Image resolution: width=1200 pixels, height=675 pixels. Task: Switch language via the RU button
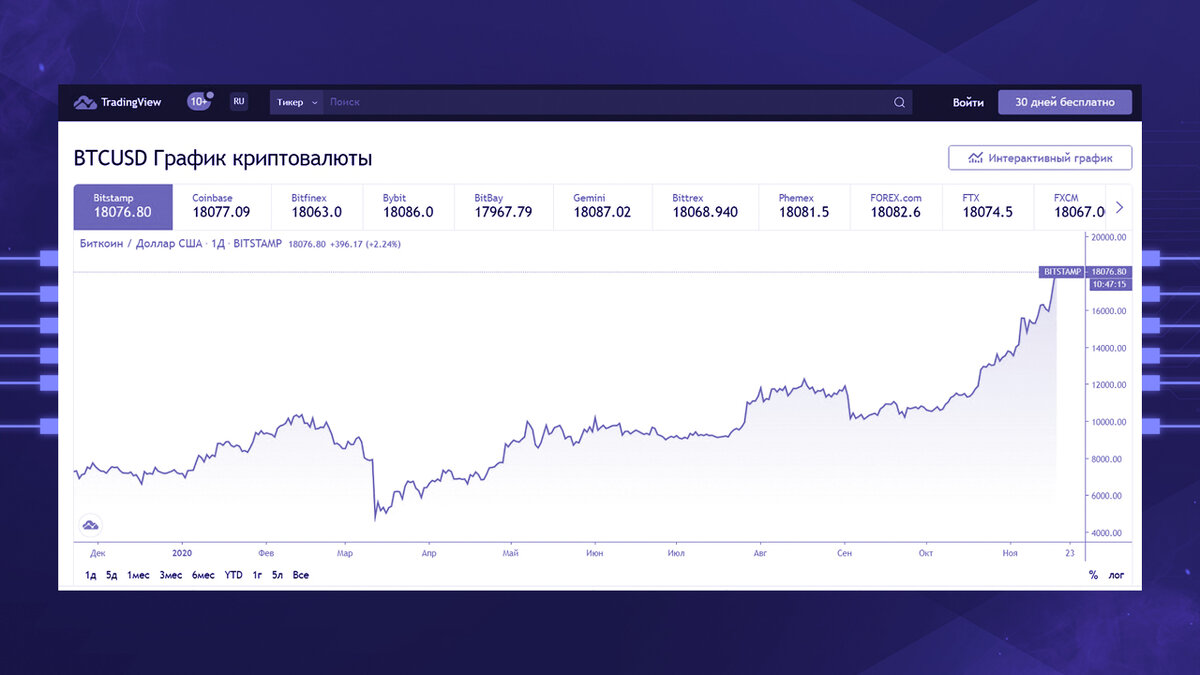coord(239,101)
